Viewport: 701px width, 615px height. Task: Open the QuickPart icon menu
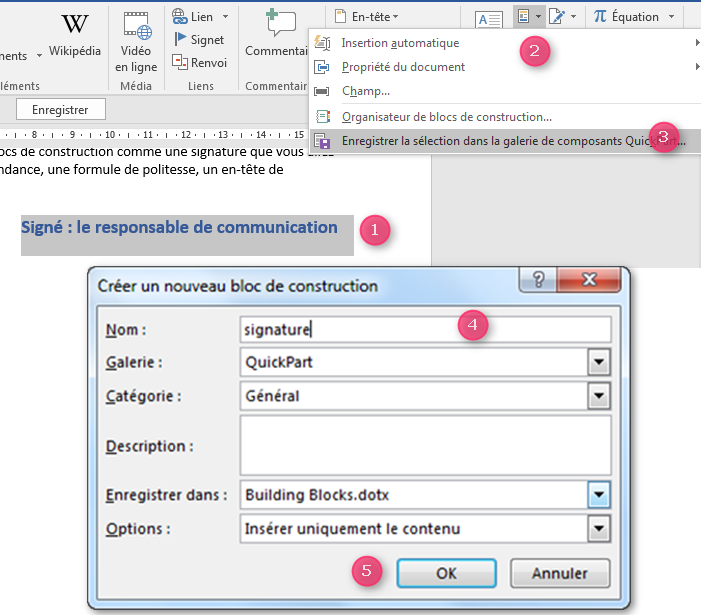(524, 17)
